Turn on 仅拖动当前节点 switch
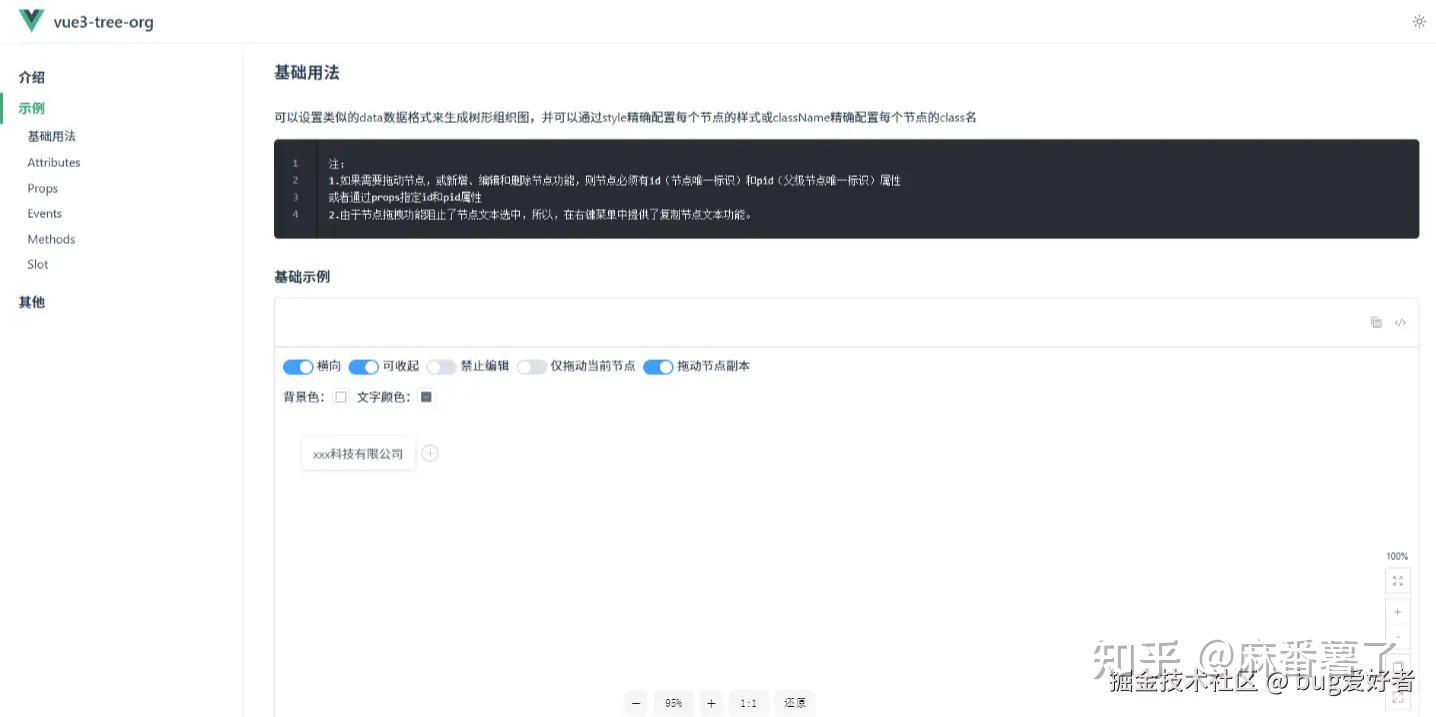This screenshot has width=1436, height=717. coord(531,366)
